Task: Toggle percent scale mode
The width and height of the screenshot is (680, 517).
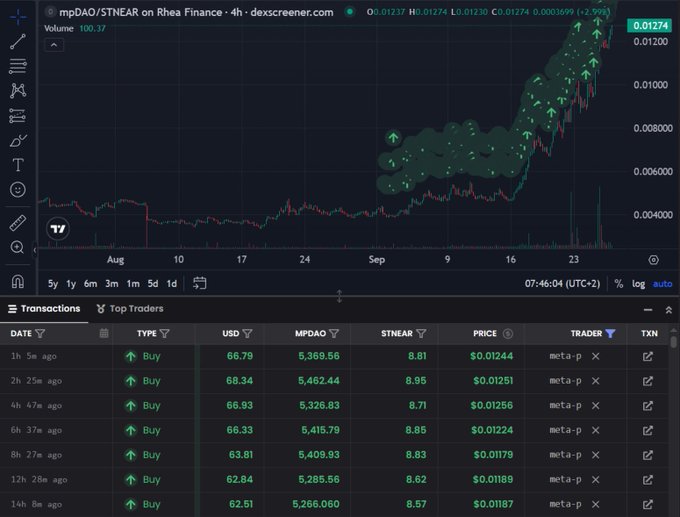Action: [619, 284]
